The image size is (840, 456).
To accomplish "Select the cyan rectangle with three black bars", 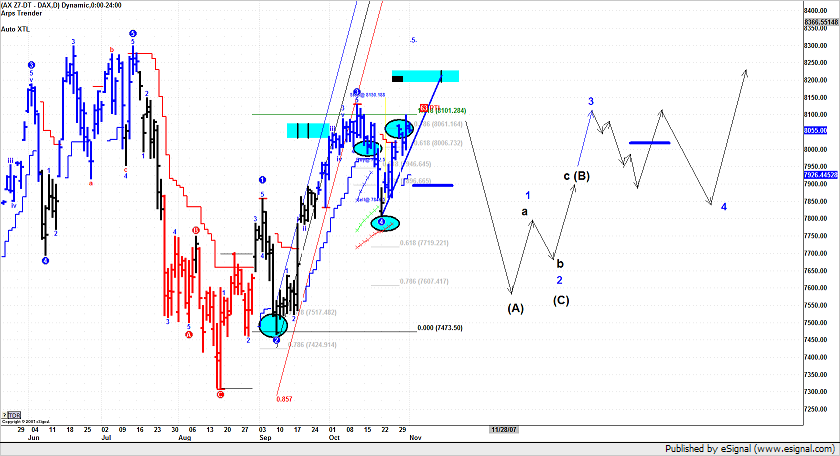I will (313, 130).
